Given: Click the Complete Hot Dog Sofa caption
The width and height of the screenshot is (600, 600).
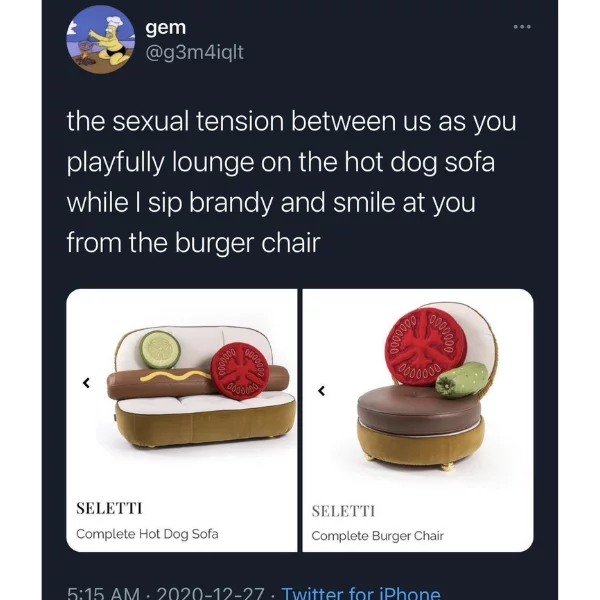Looking at the screenshot, I should click(147, 534).
